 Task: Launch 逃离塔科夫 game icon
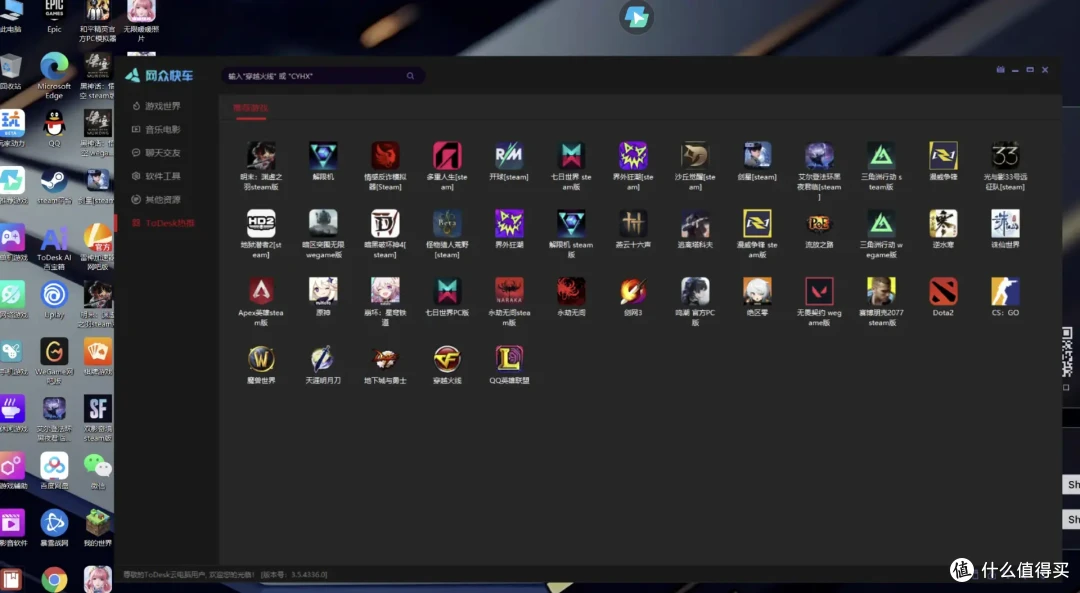coord(695,224)
